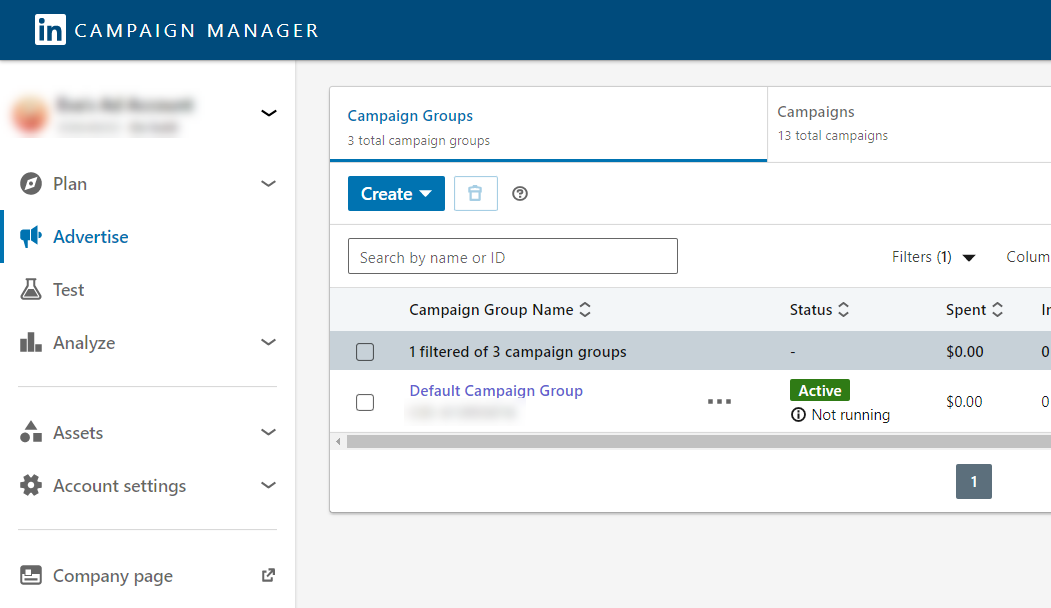
Task: Switch to the Campaigns tab
Action: pyautogui.click(x=909, y=124)
